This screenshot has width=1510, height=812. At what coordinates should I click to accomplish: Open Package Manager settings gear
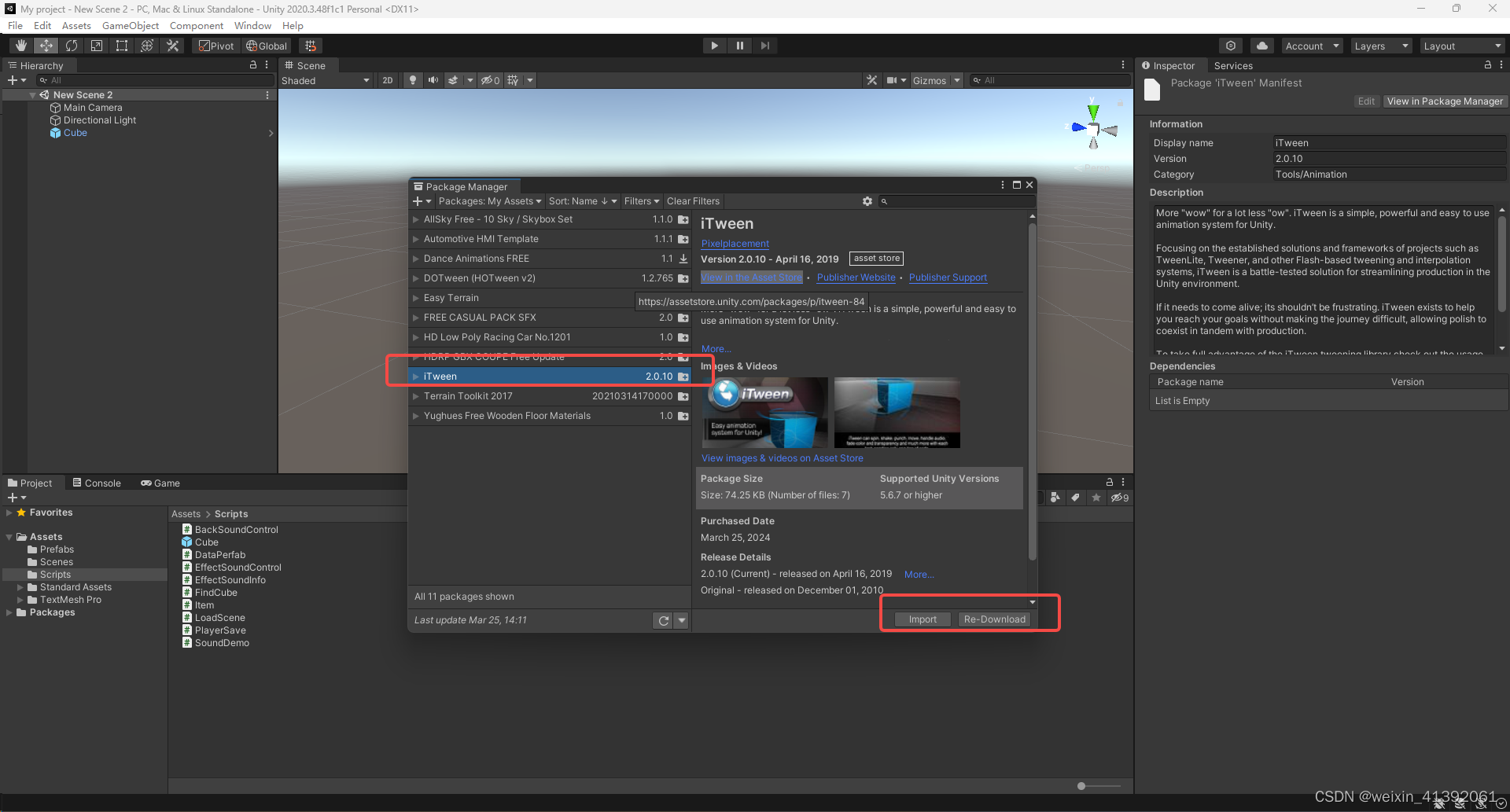coord(867,201)
